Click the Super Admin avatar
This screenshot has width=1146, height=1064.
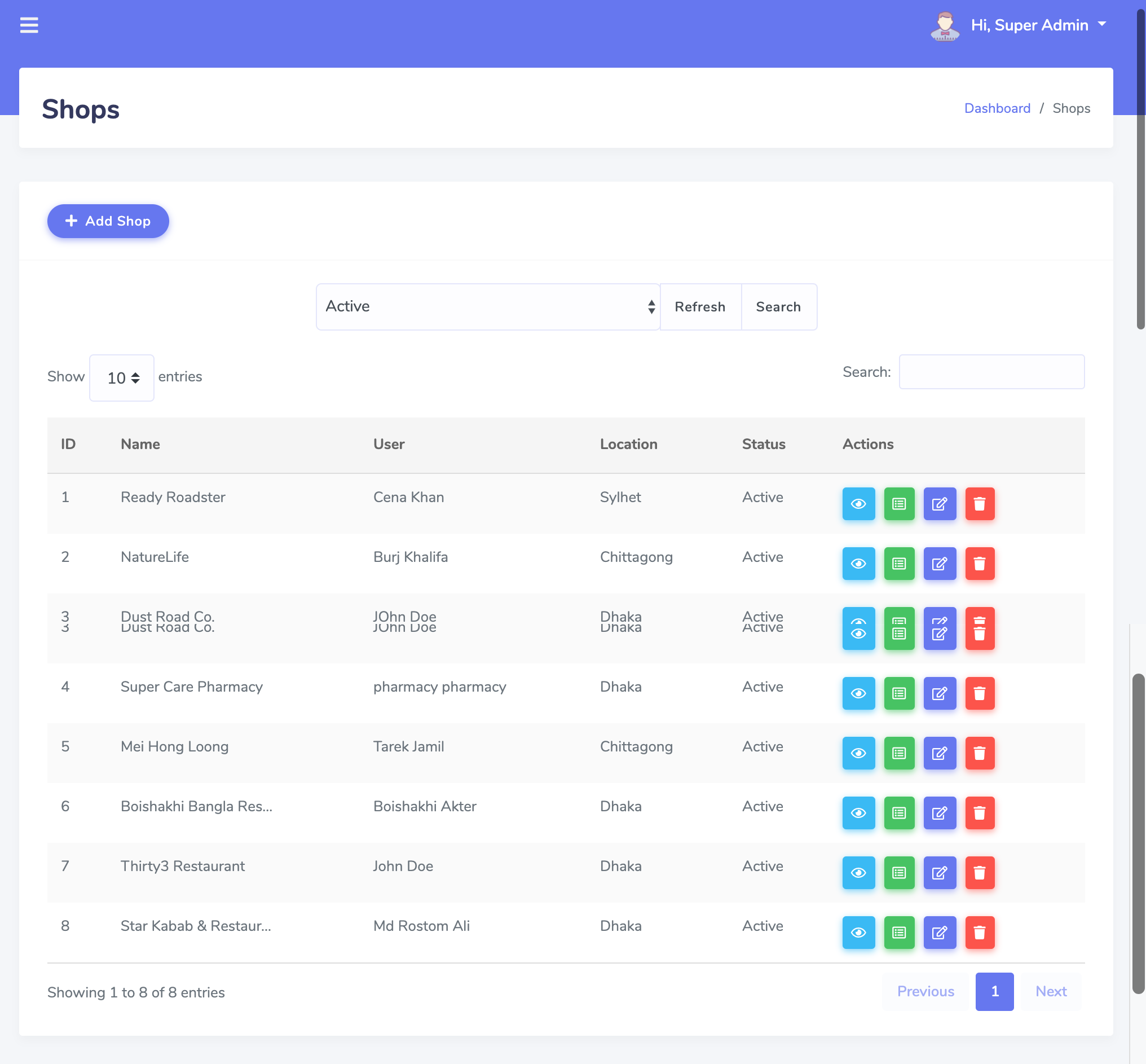coord(944,26)
